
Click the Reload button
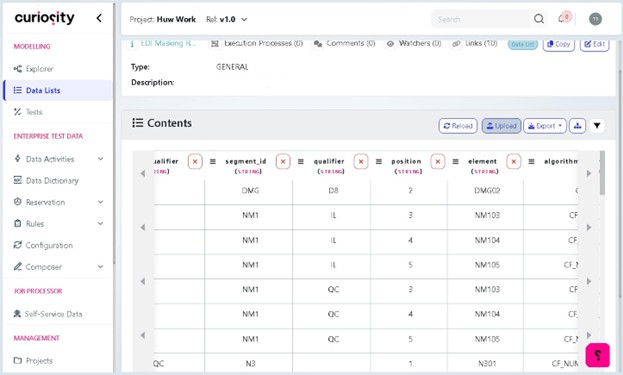[x=458, y=126]
